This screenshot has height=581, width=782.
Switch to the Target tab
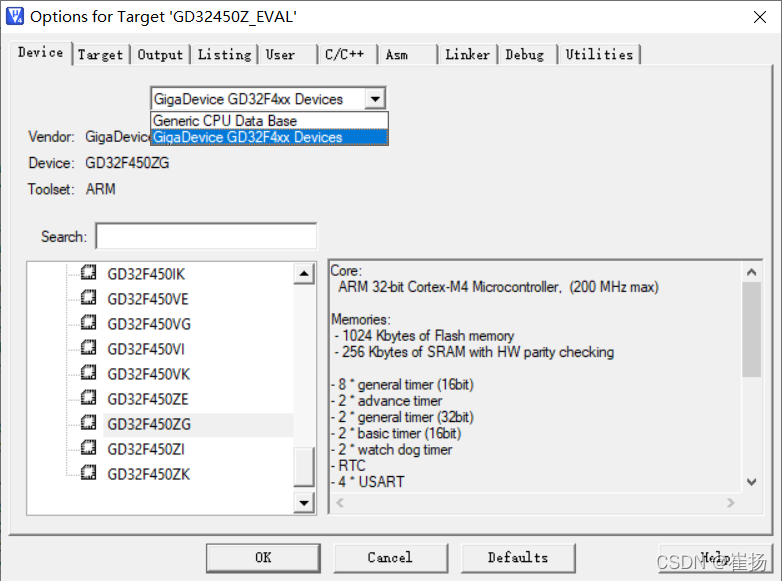100,54
